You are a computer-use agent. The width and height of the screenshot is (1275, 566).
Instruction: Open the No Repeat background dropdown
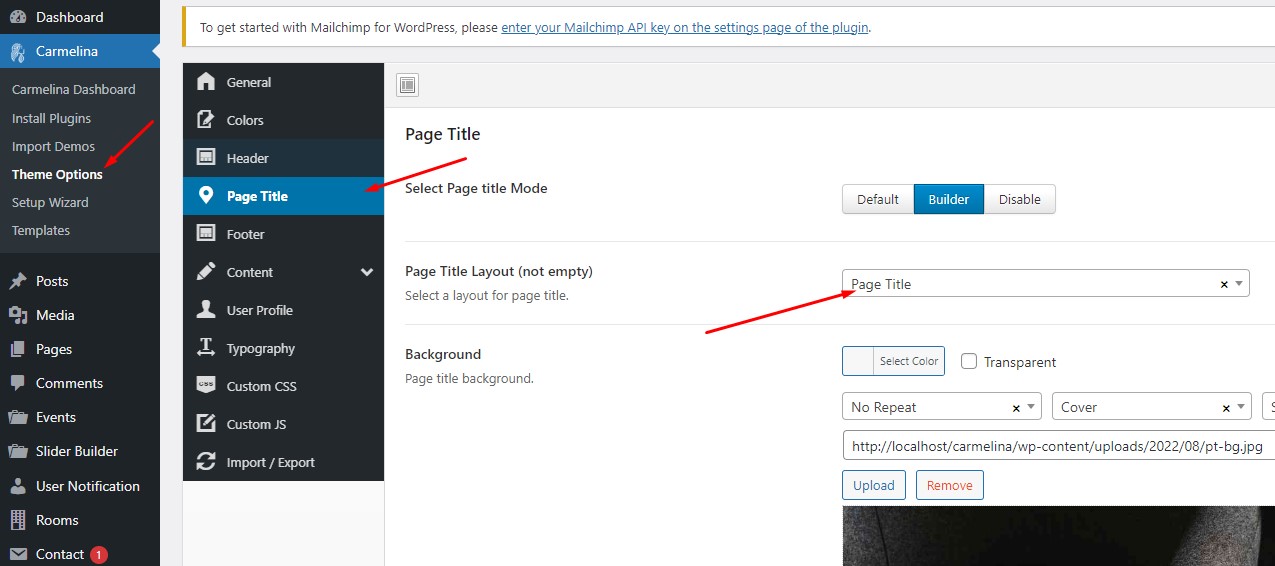pos(940,407)
